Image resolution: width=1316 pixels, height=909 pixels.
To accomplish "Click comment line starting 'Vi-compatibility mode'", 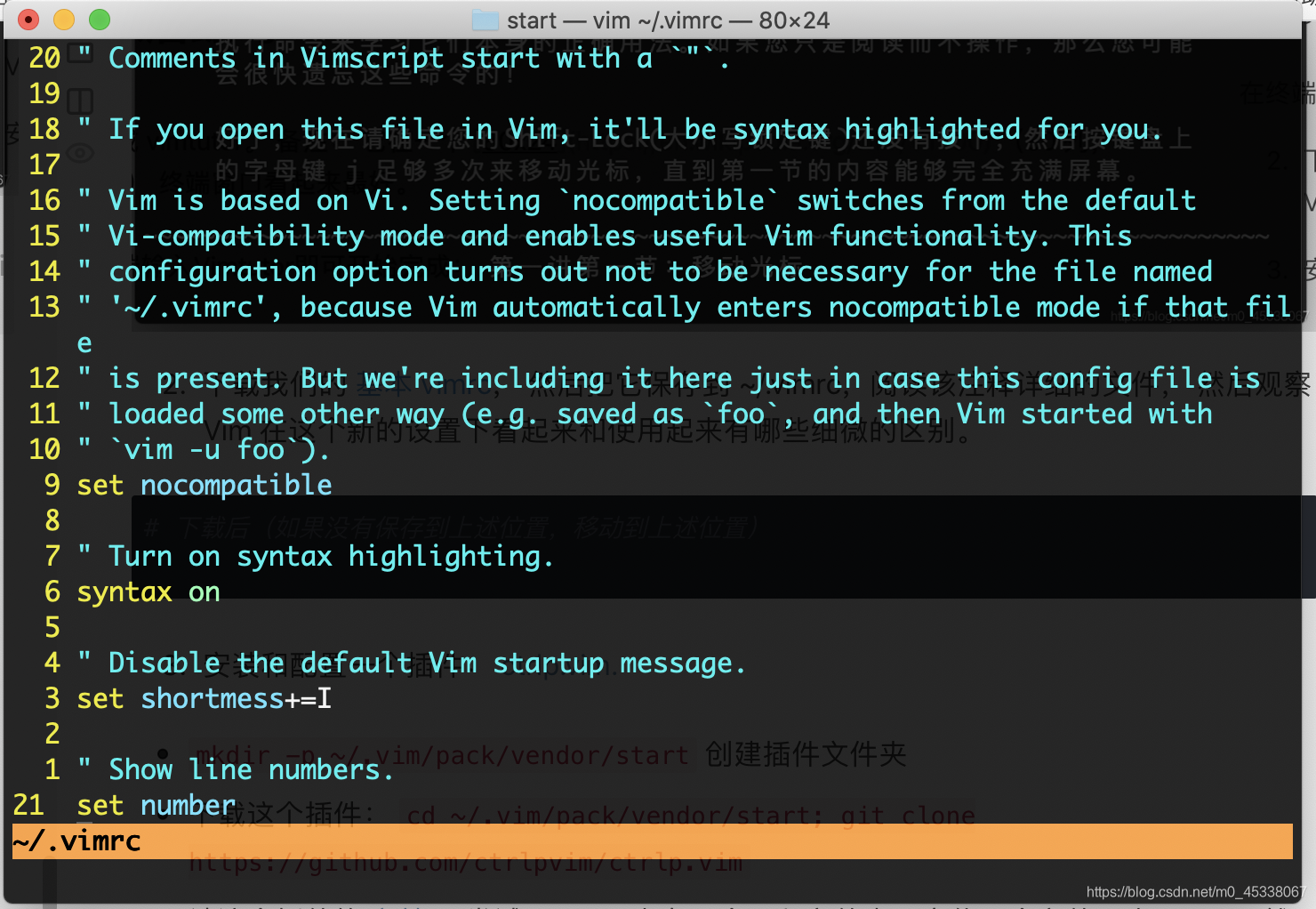I will coord(605,236).
